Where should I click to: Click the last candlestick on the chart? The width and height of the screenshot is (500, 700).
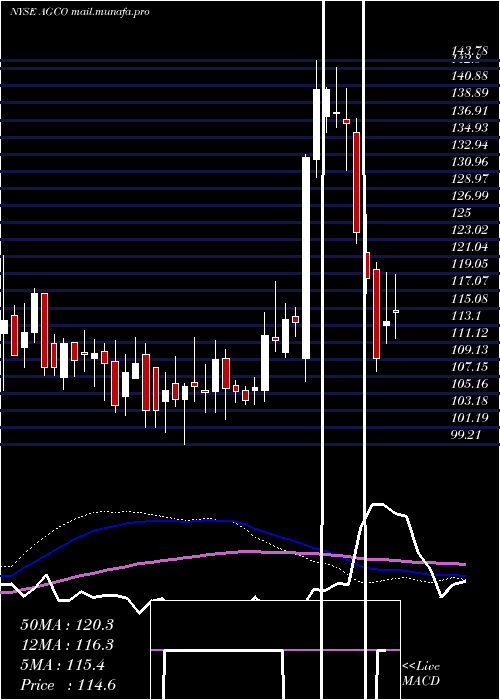pos(396,311)
